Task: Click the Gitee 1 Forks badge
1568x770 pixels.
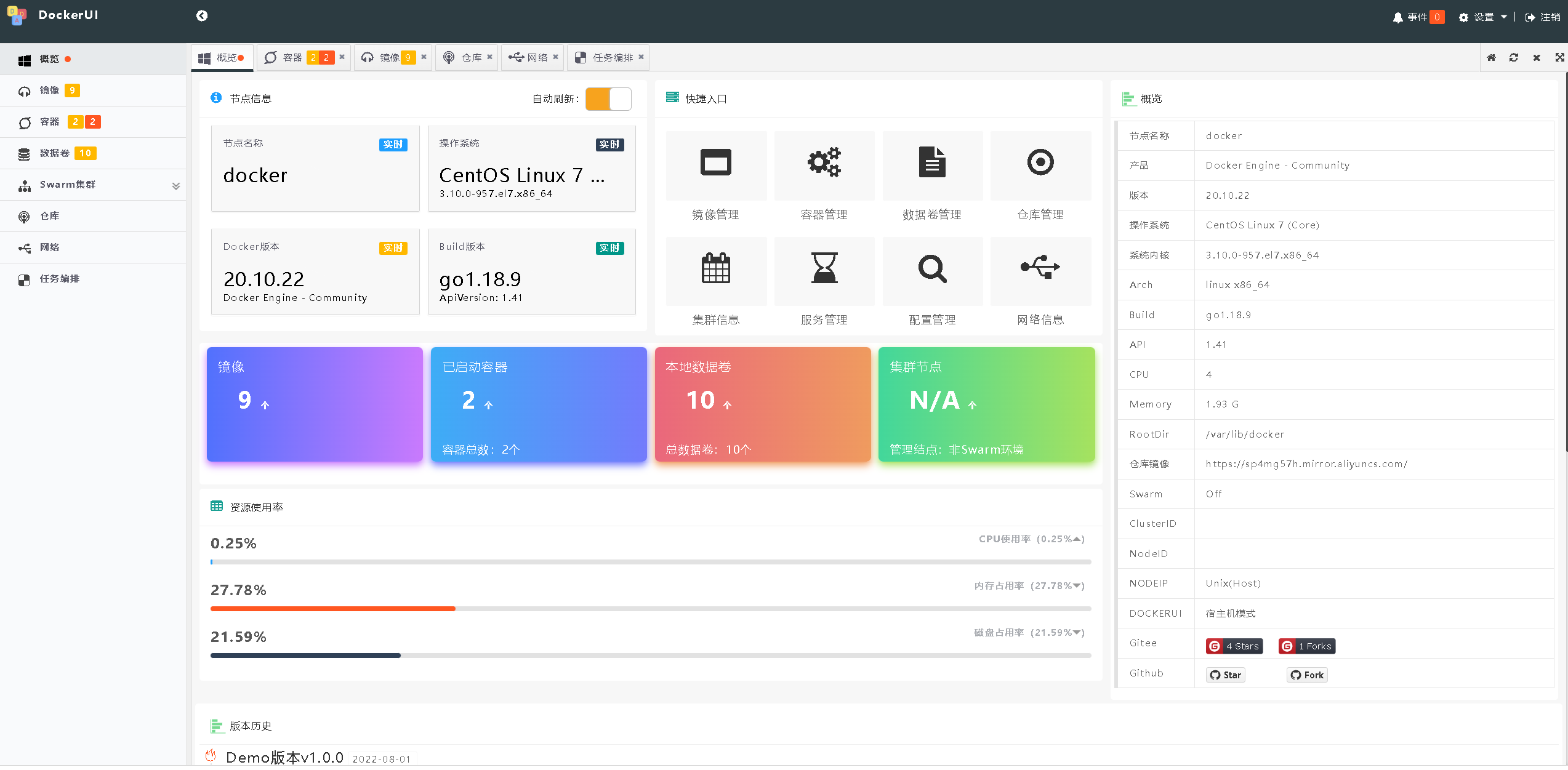Action: [1307, 646]
